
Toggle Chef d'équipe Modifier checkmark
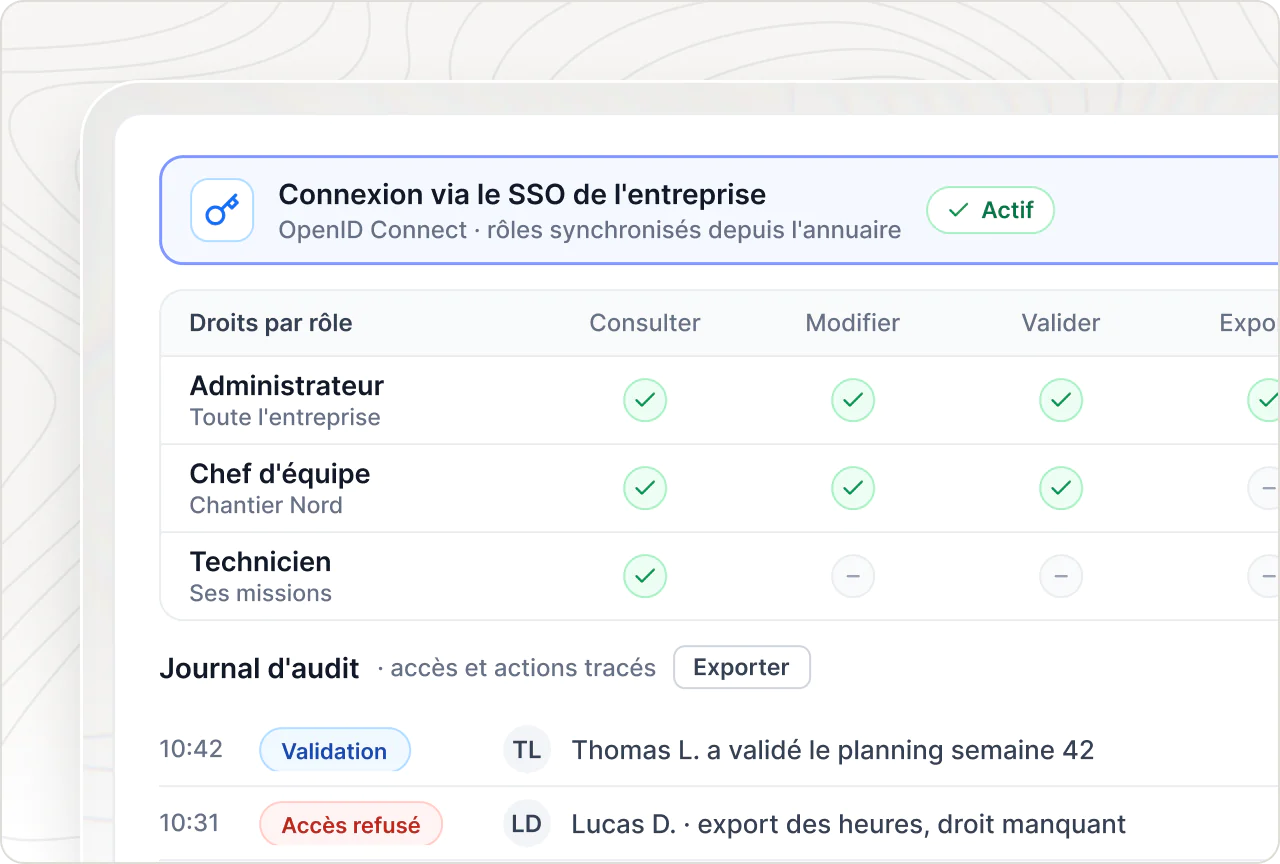853,488
